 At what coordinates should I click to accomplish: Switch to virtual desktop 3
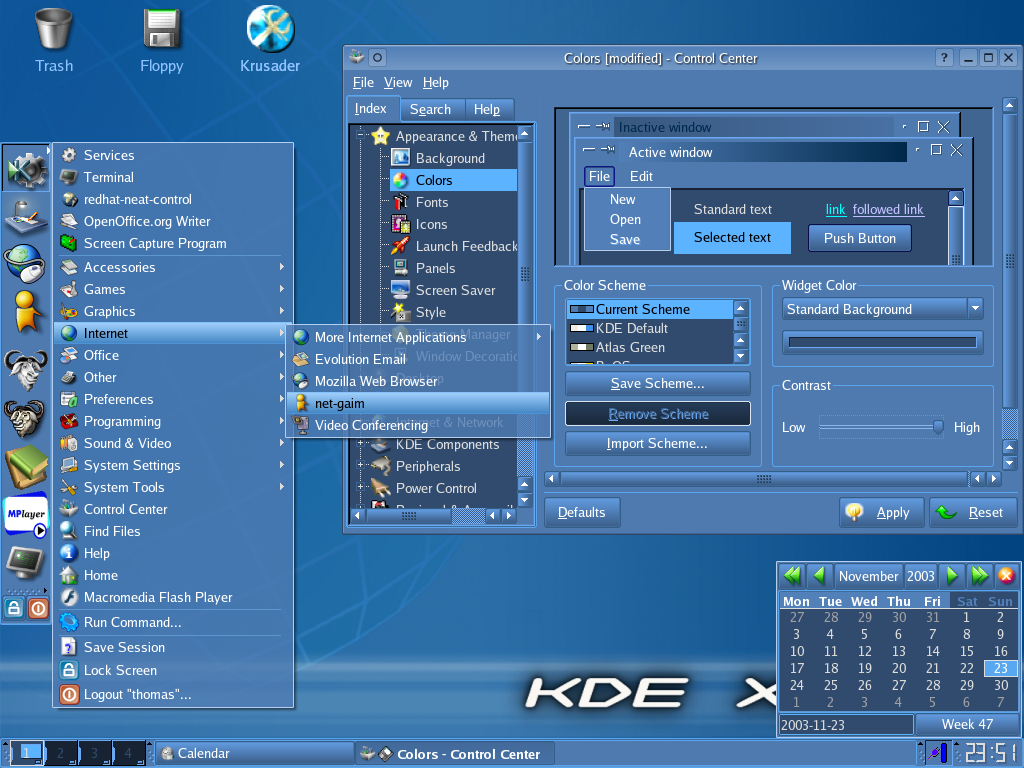pyautogui.click(x=95, y=753)
